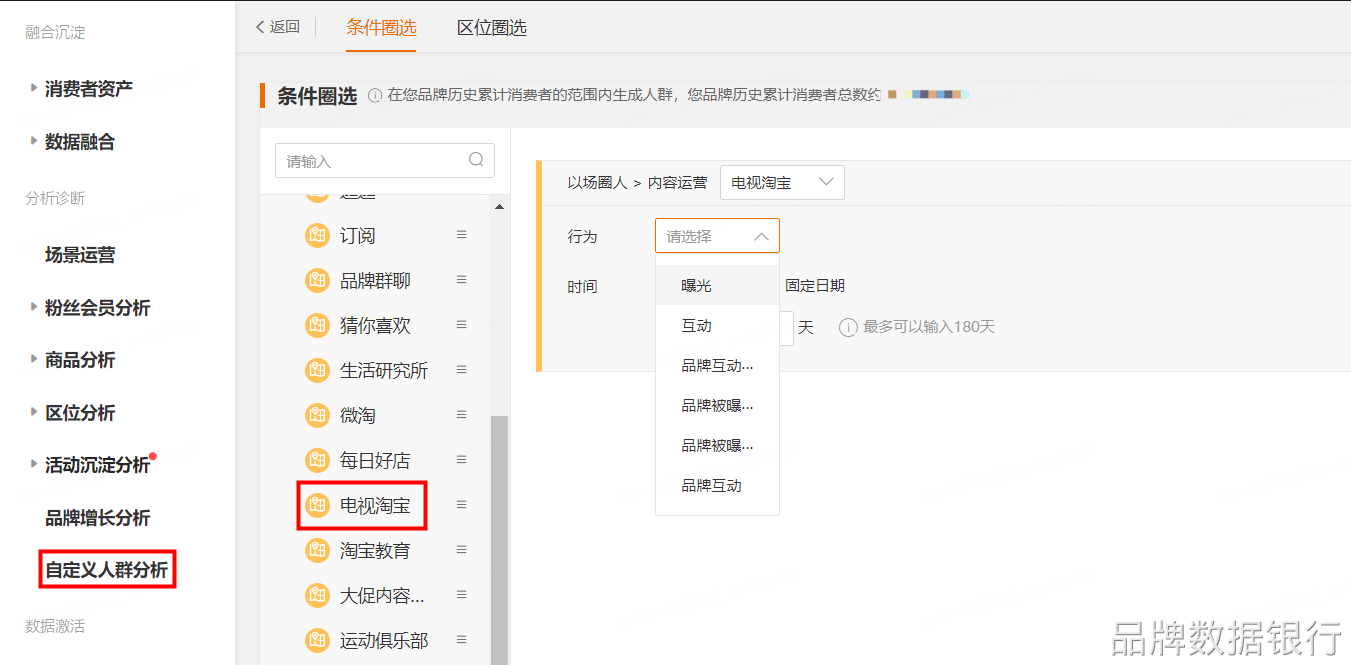Click the days number input before 天

coord(786,328)
